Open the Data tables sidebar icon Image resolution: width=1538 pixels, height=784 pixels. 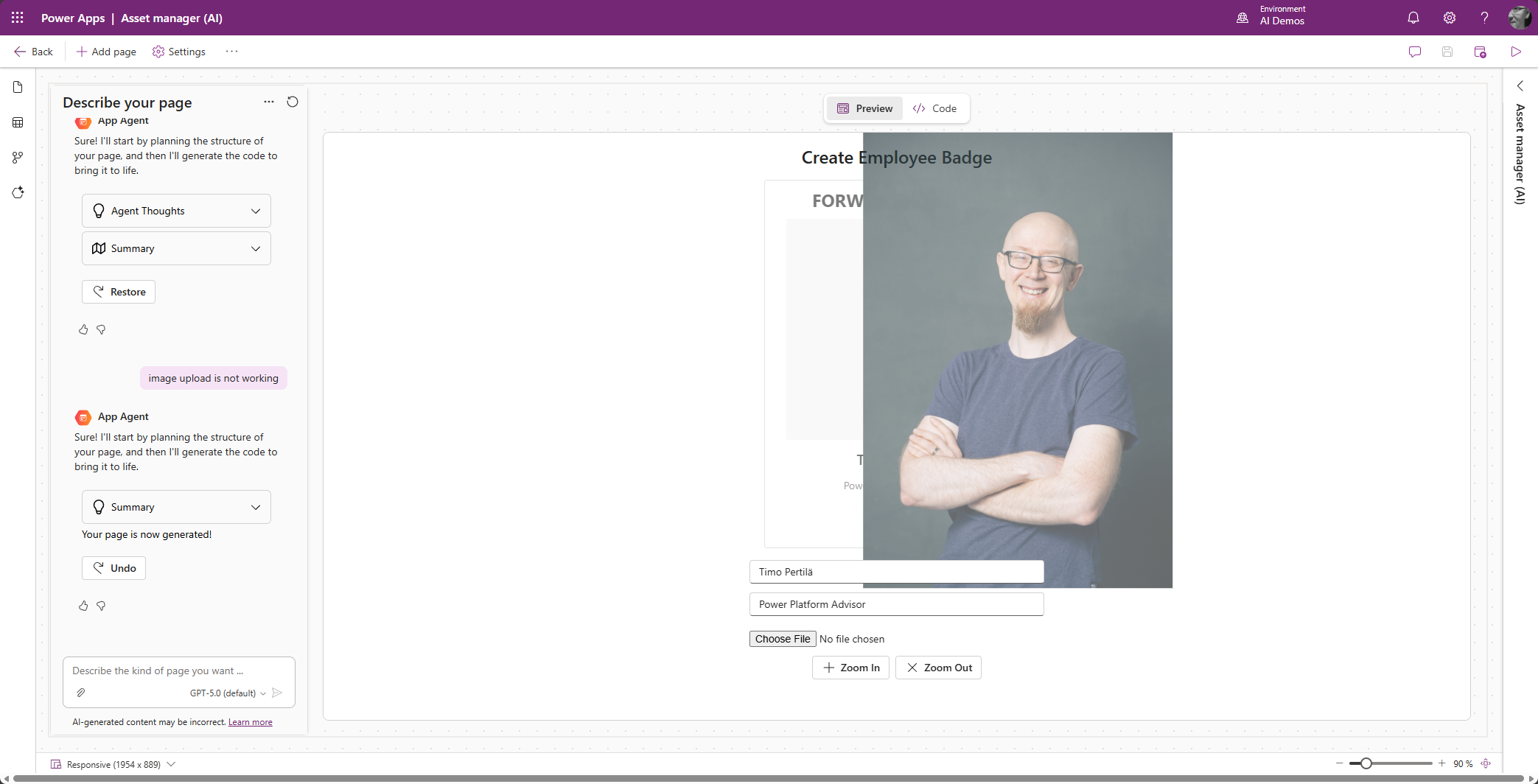(18, 122)
